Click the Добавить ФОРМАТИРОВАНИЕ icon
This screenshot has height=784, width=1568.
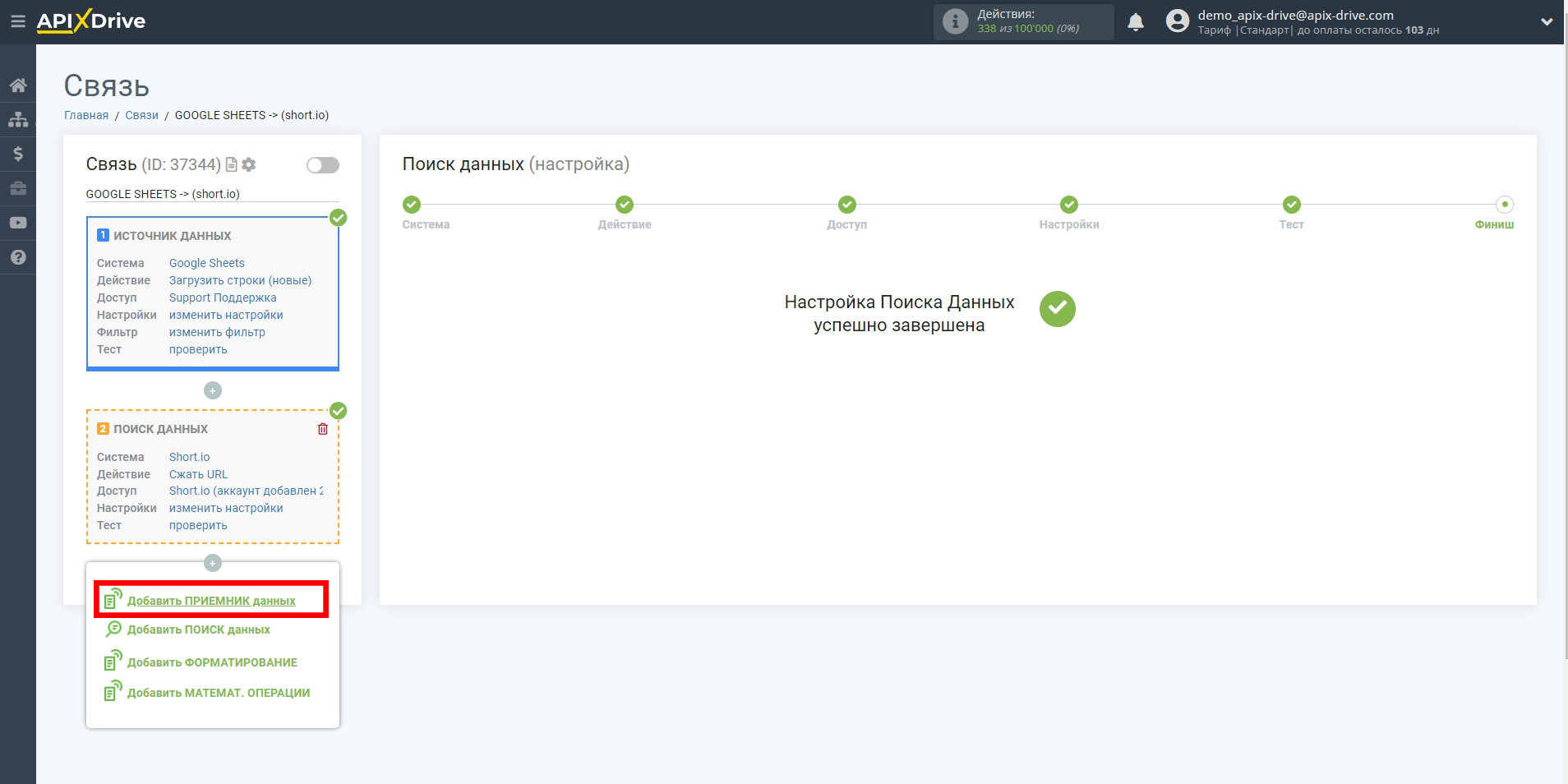113,660
